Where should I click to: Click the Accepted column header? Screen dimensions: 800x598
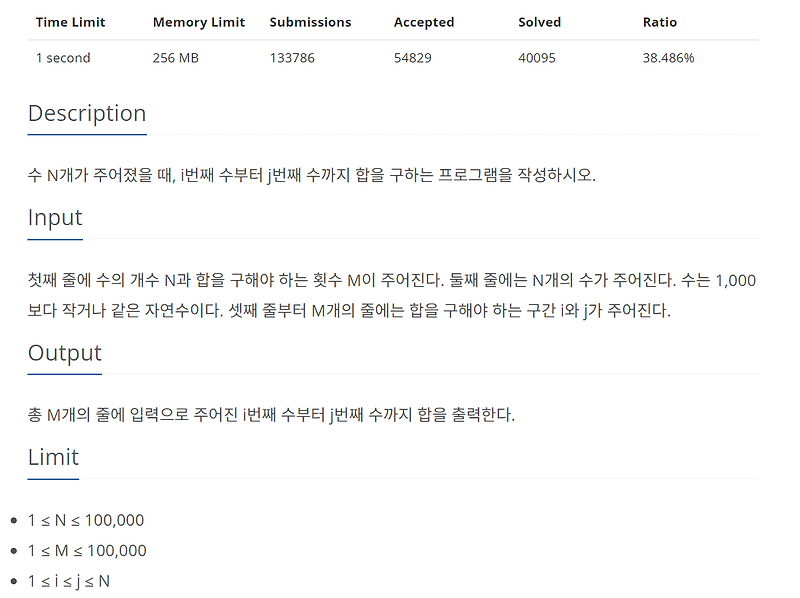424,22
